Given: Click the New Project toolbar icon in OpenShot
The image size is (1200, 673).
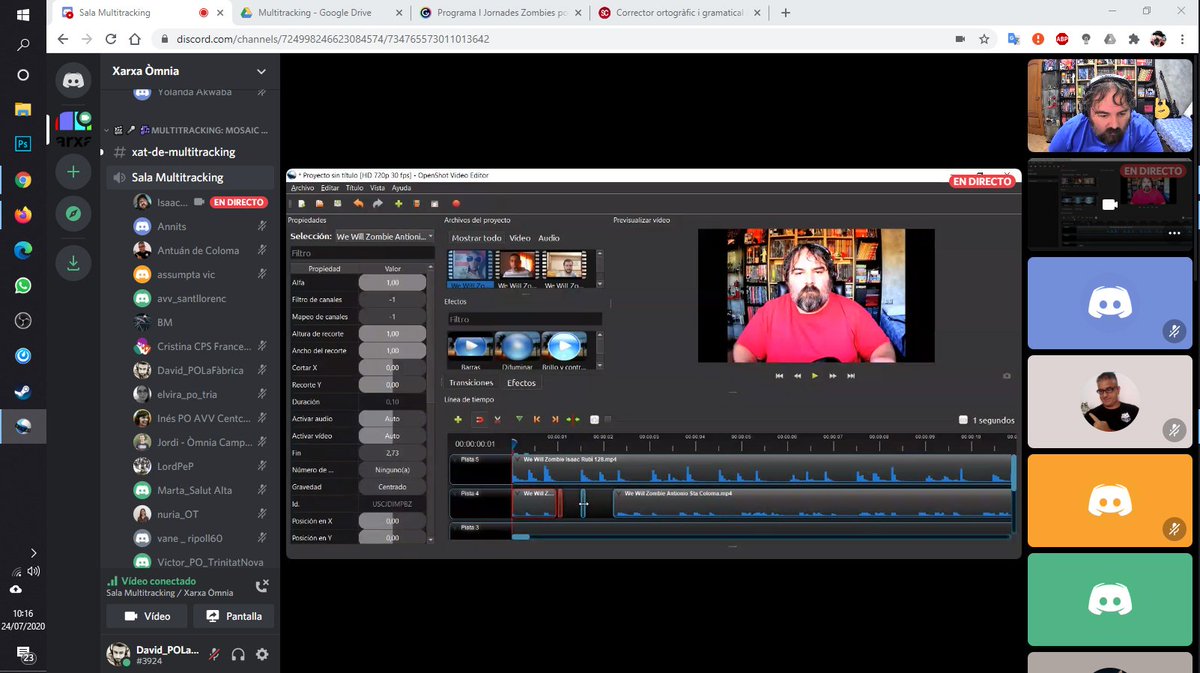Looking at the screenshot, I should click(x=301, y=204).
